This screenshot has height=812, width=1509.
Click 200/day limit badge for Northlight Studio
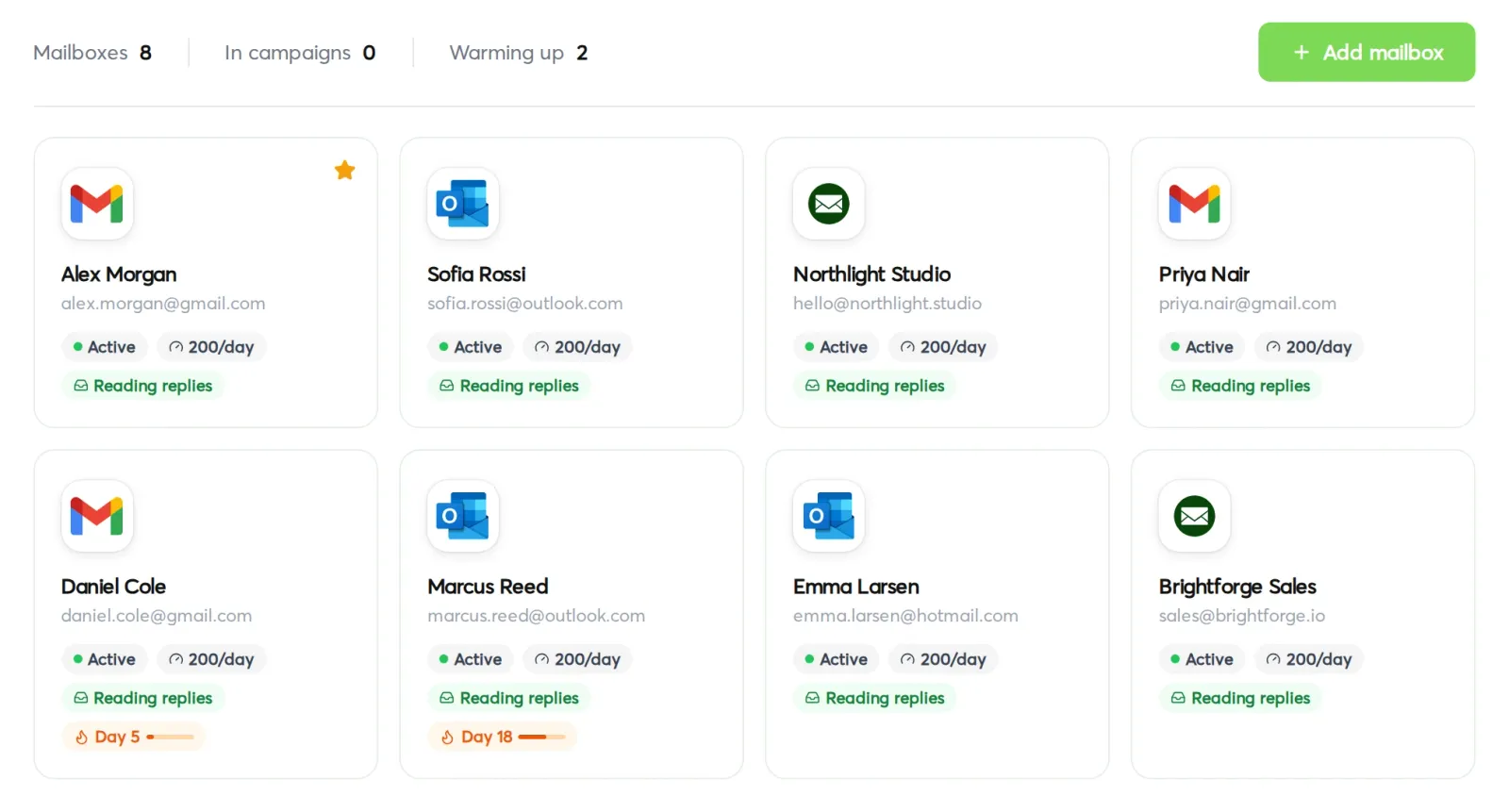point(944,347)
